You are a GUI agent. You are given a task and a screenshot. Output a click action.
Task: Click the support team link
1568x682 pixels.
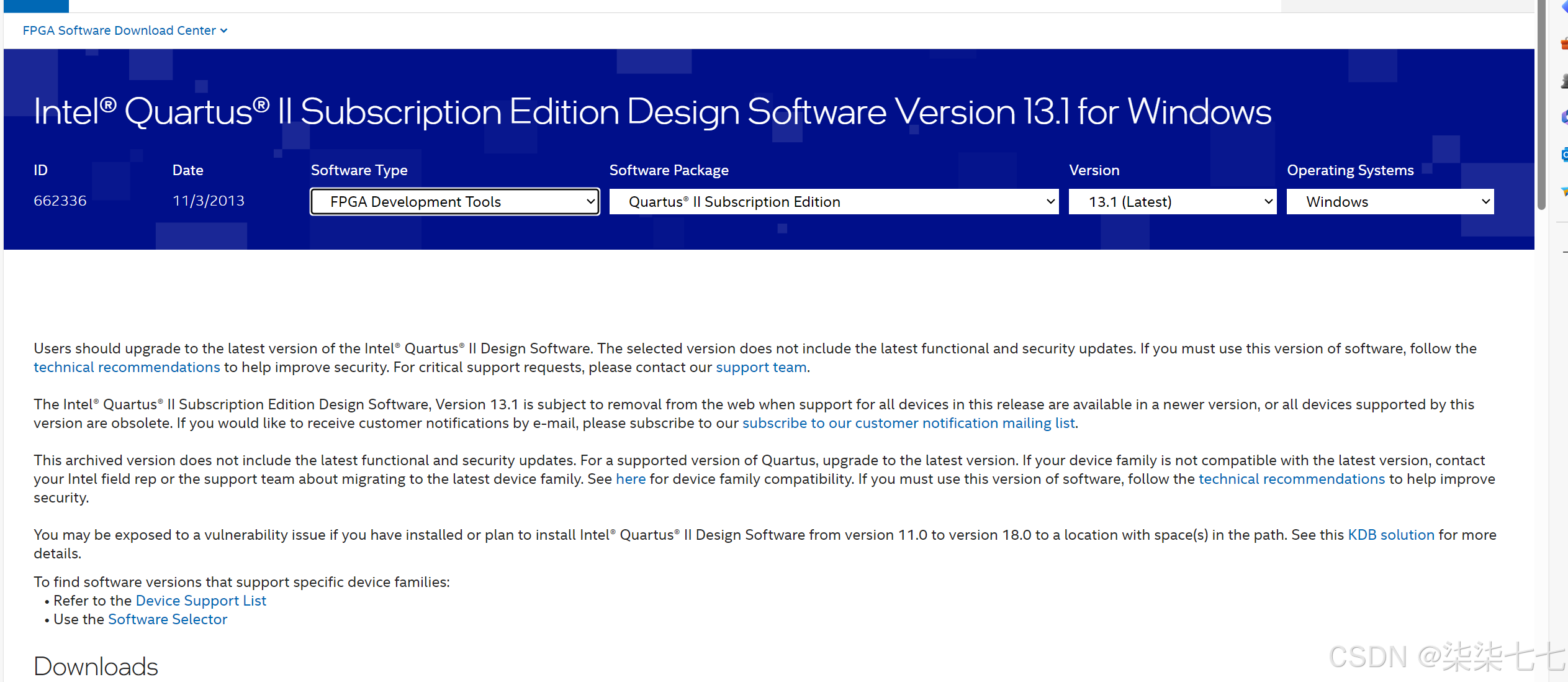point(761,367)
